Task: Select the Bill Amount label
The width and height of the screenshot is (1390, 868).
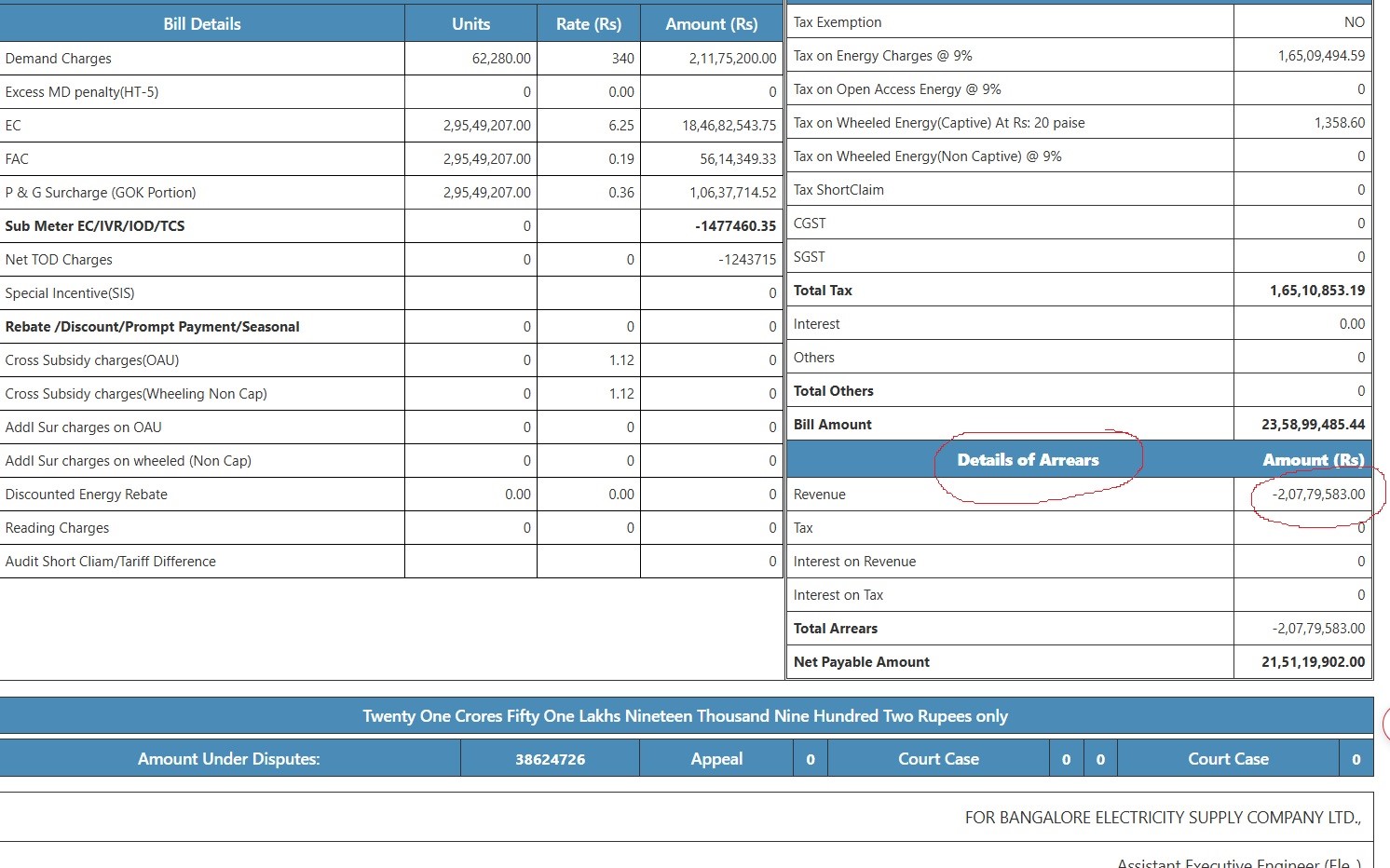Action: [833, 425]
